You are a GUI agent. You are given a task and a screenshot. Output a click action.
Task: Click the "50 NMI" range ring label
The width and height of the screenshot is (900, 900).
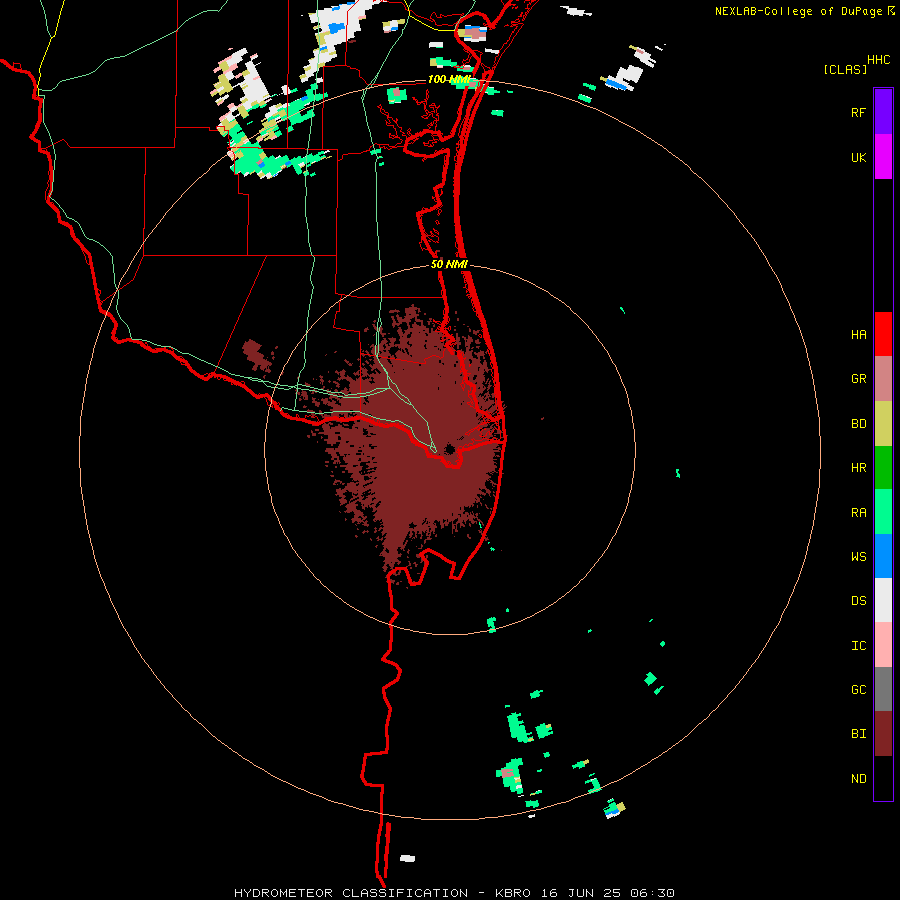click(449, 264)
